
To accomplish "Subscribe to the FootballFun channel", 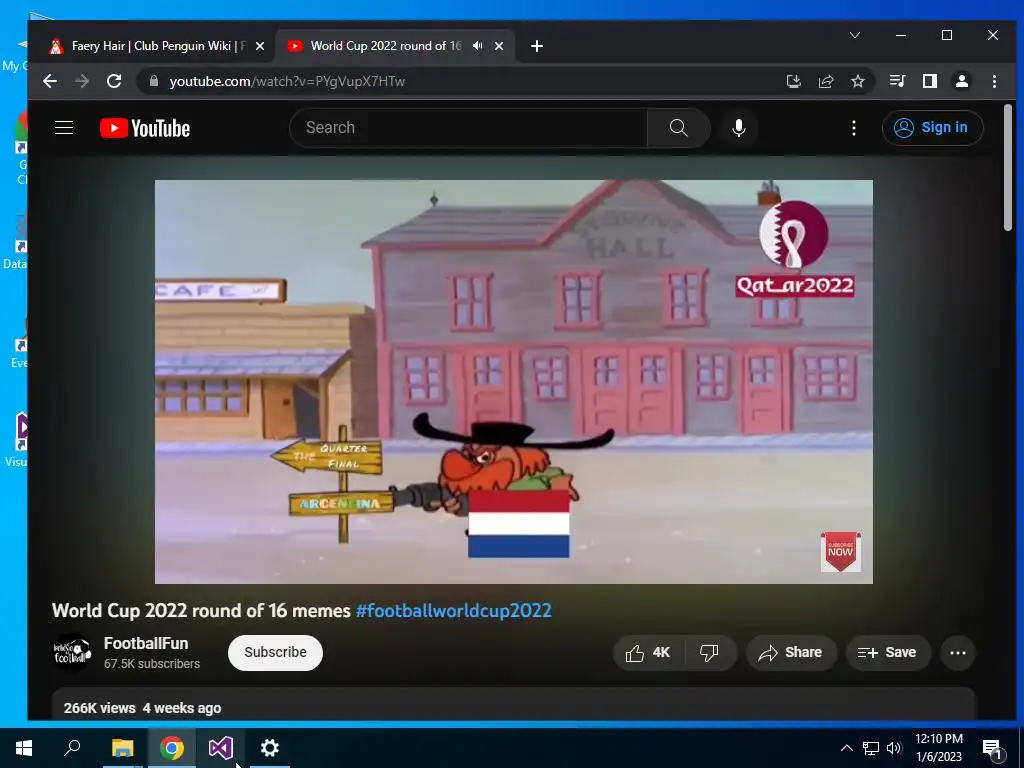I will tap(275, 652).
